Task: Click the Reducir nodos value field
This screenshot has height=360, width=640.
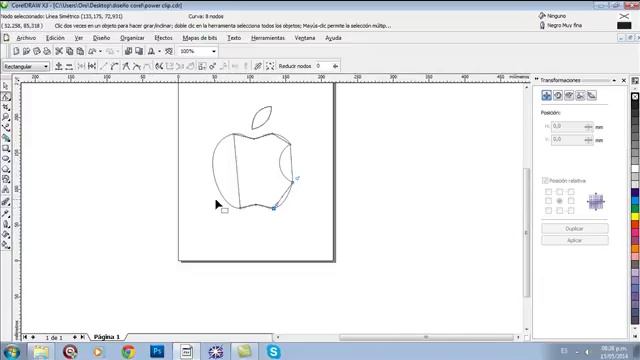Action: point(322,66)
